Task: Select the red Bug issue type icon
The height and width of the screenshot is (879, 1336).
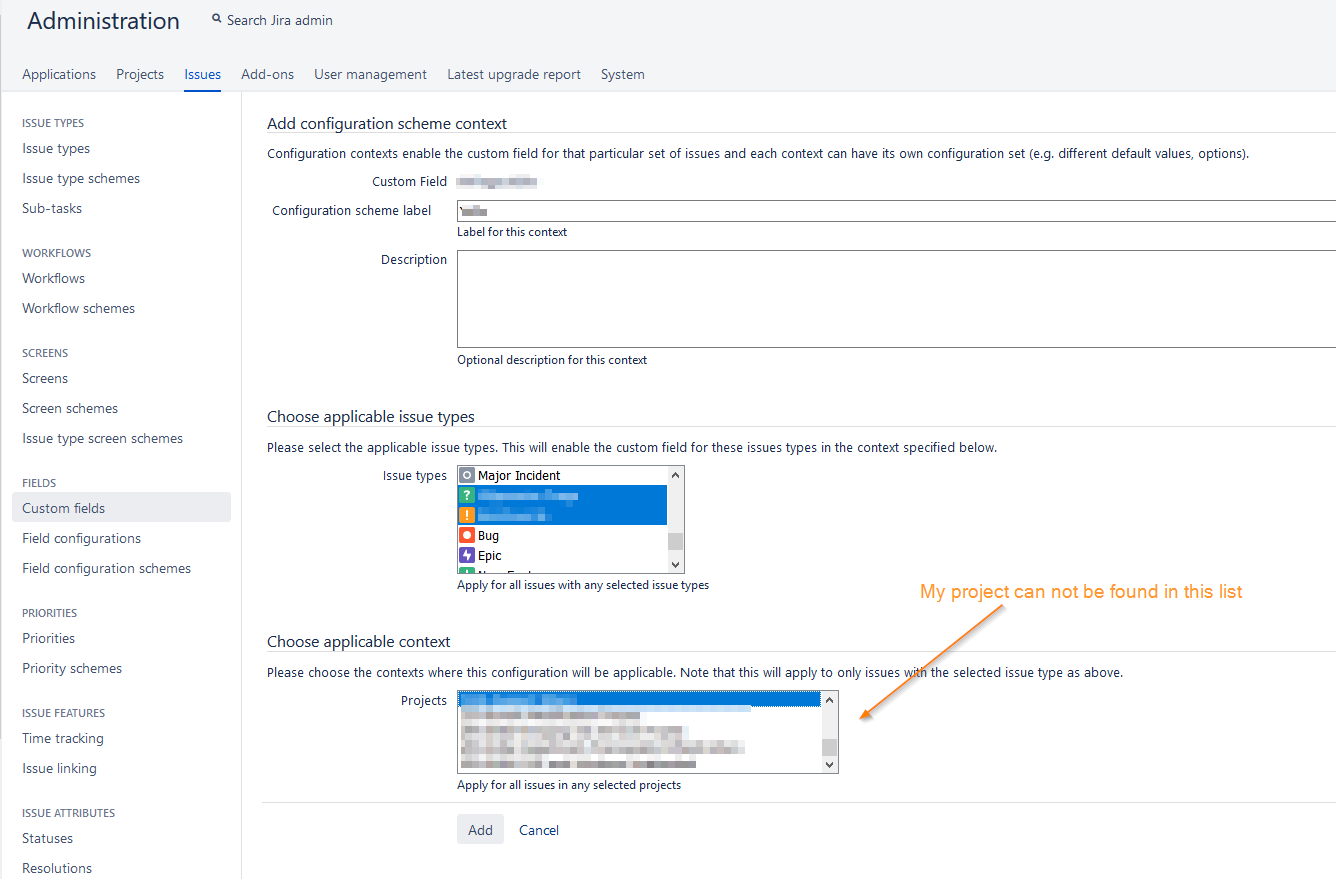Action: 466,536
